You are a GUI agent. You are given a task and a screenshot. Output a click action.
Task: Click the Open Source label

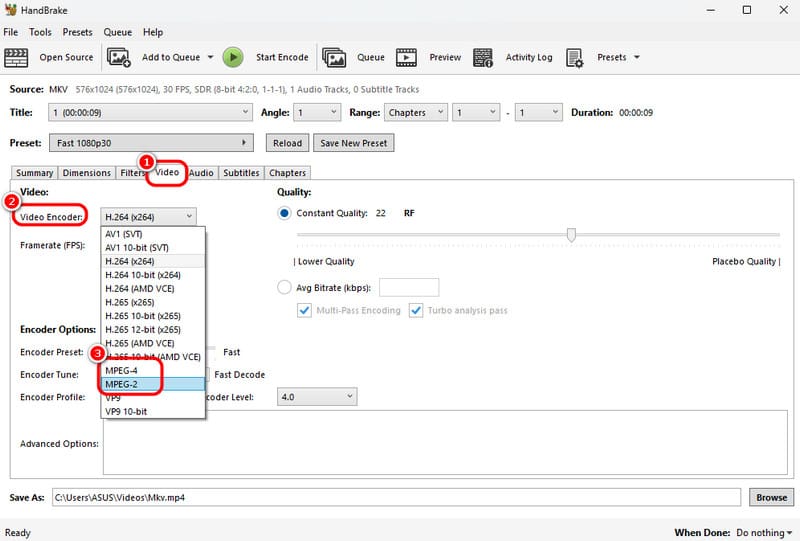[x=66, y=57]
